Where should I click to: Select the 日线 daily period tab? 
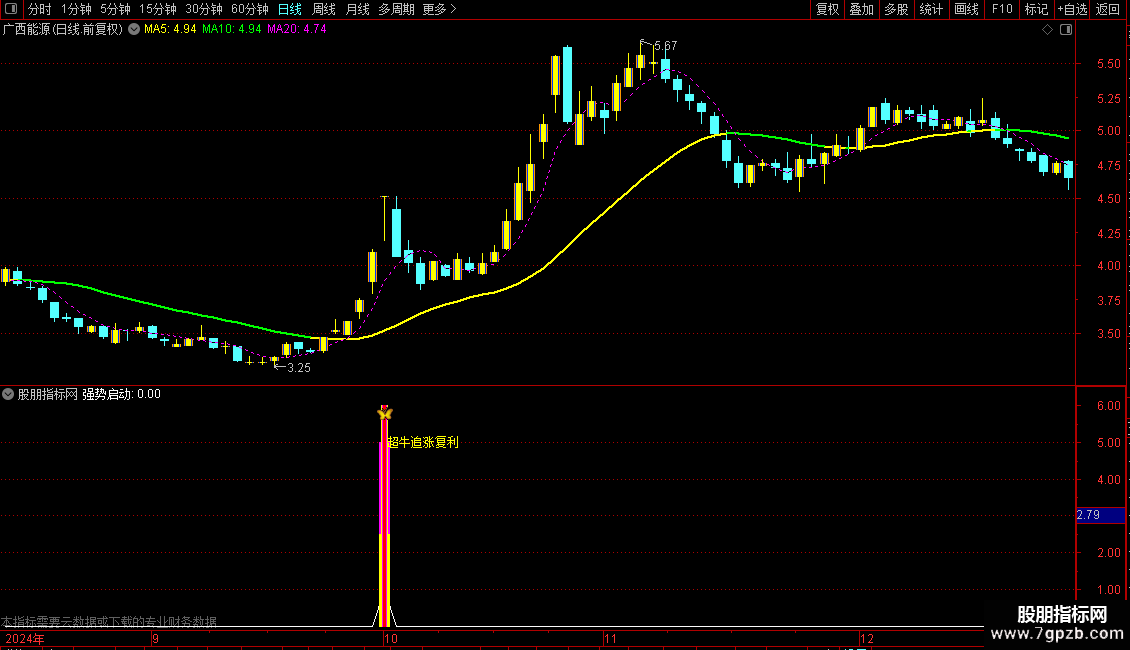[290, 9]
